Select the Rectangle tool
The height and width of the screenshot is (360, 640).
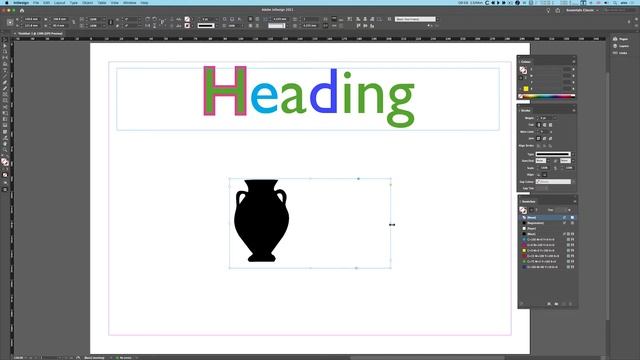click(5, 101)
